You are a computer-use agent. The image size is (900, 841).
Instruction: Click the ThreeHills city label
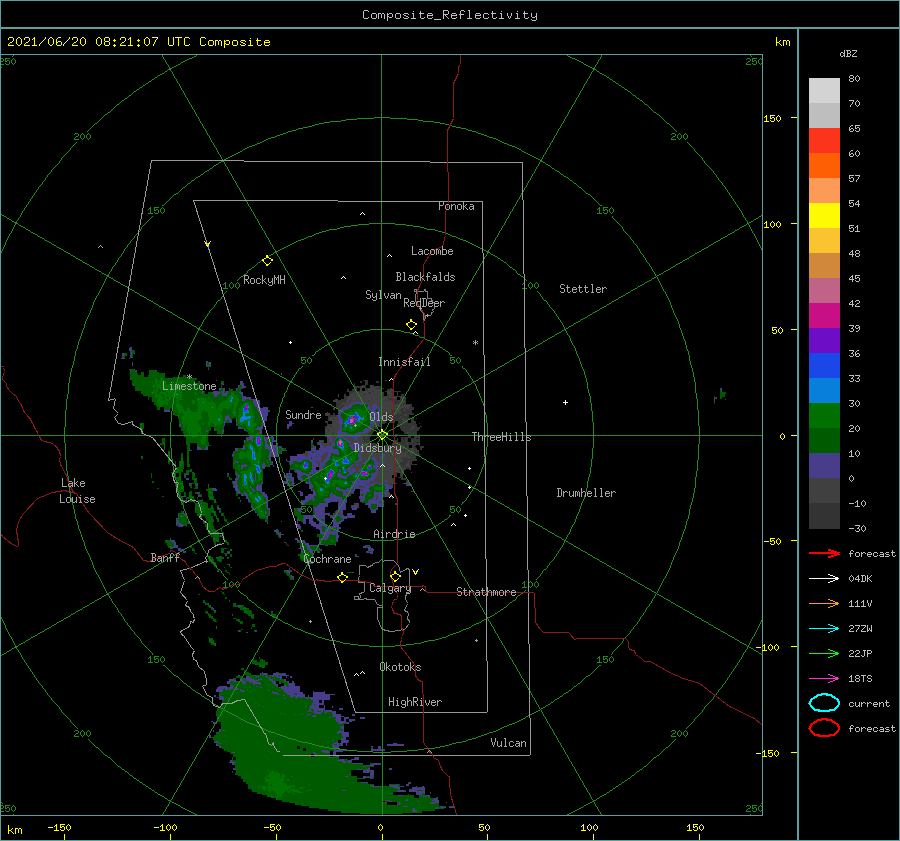[x=501, y=437]
